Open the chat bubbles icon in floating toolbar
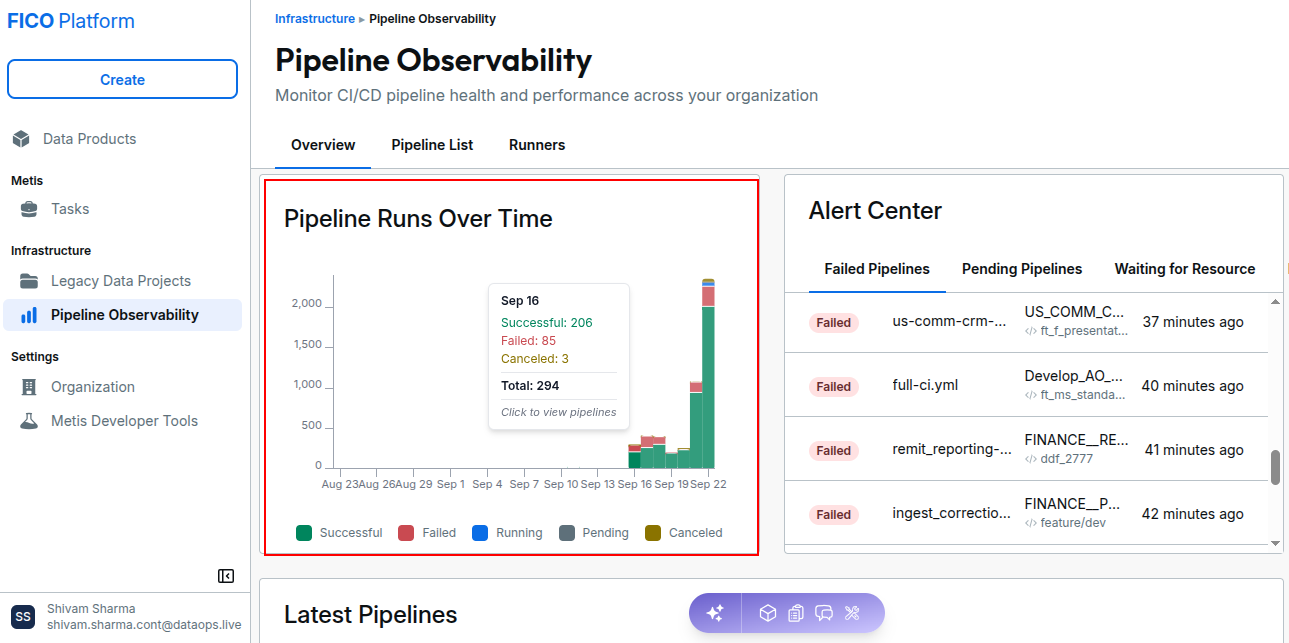This screenshot has width=1289, height=643. click(824, 613)
